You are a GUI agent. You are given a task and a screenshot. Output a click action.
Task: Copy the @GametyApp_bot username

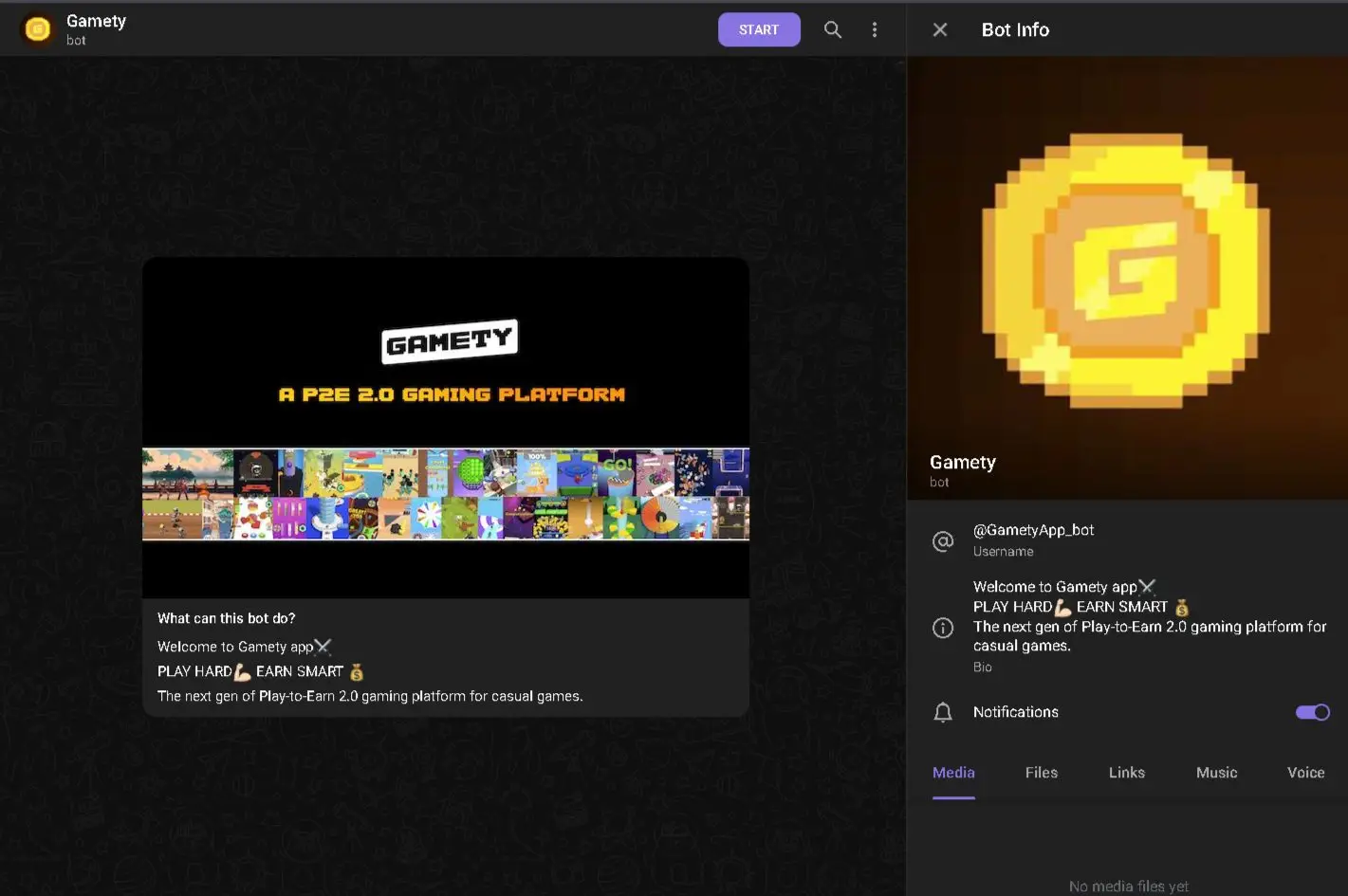pos(1033,530)
